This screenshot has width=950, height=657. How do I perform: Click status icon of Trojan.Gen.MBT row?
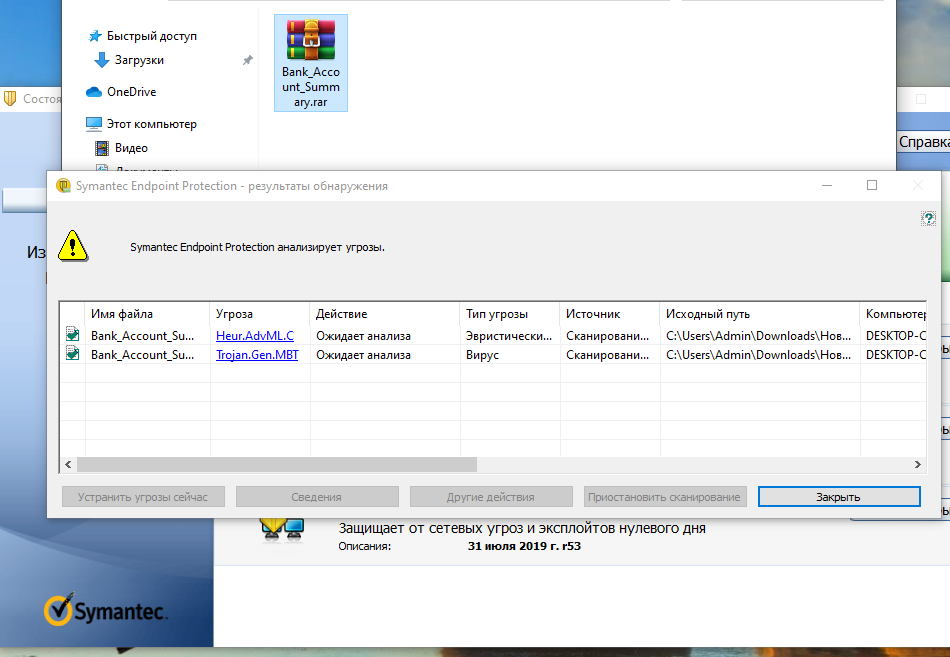pyautogui.click(x=72, y=353)
